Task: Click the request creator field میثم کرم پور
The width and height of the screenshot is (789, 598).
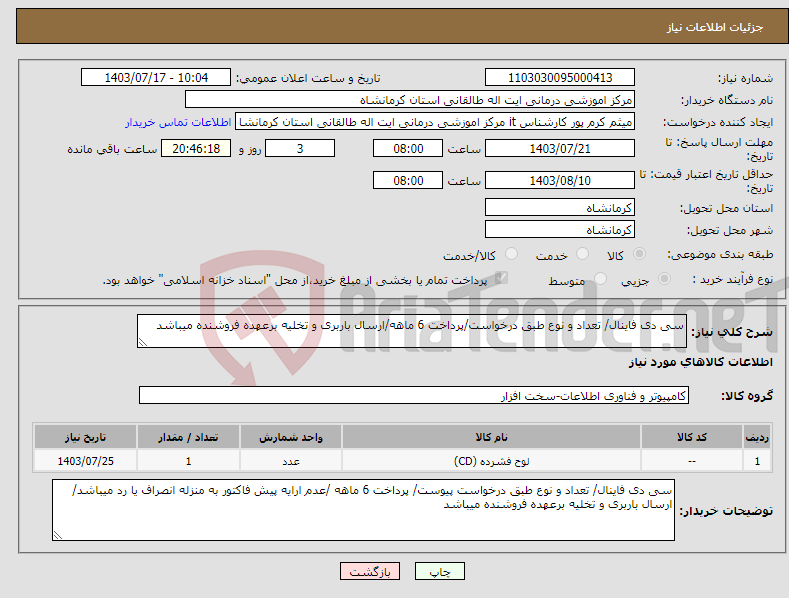Action: pos(435,122)
